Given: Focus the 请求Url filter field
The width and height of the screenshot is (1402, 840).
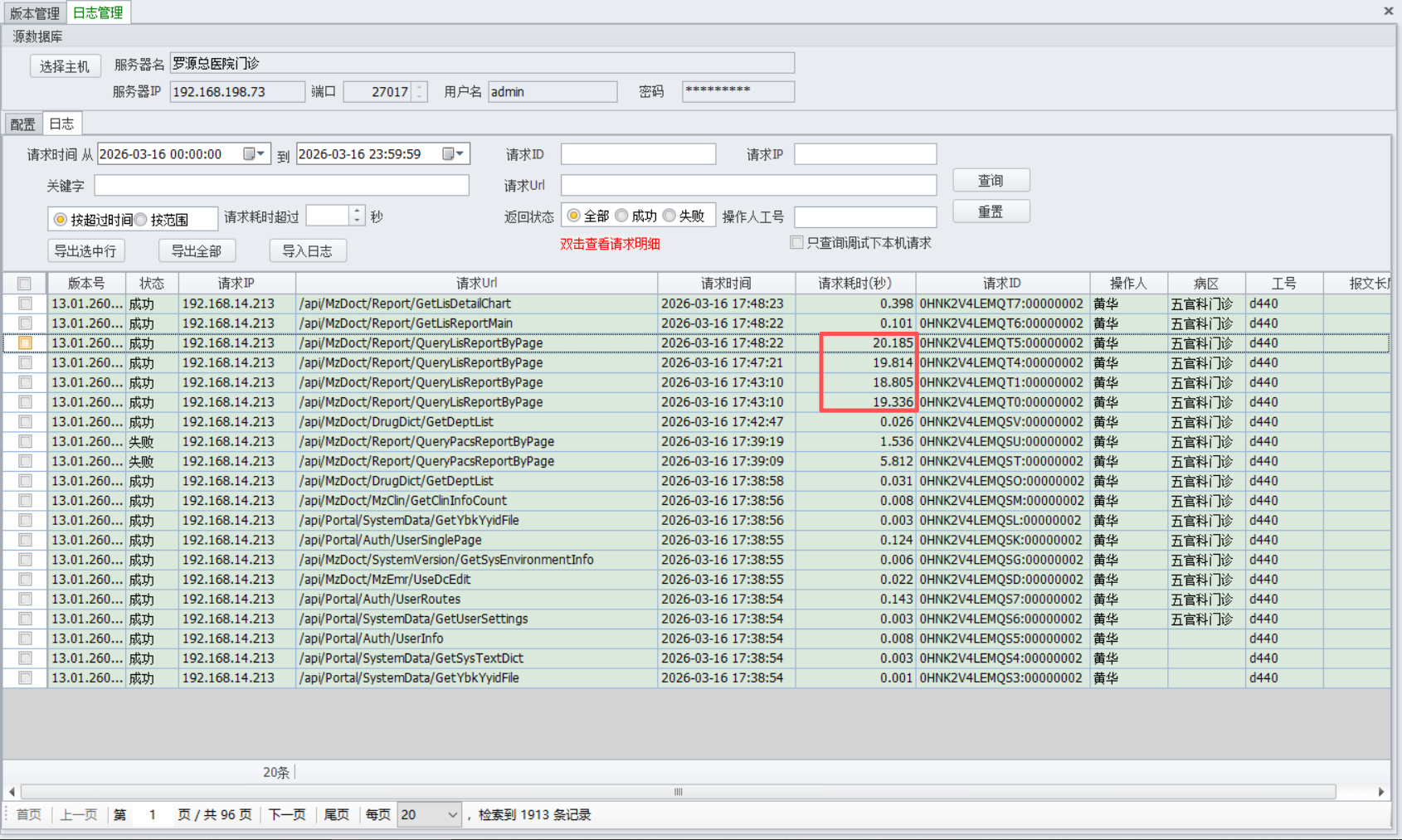Looking at the screenshot, I should click(x=748, y=185).
